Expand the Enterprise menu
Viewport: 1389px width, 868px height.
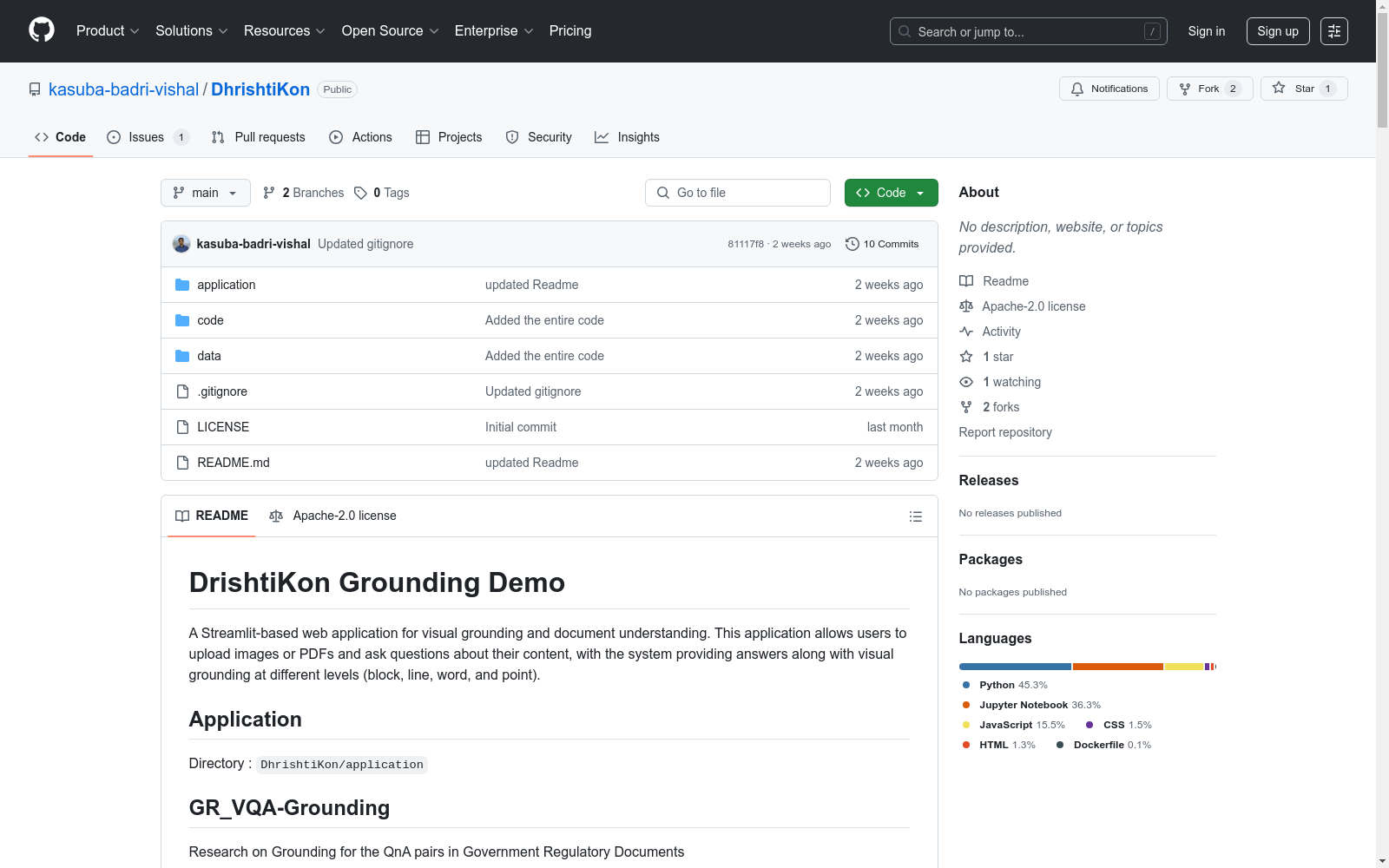coord(494,31)
